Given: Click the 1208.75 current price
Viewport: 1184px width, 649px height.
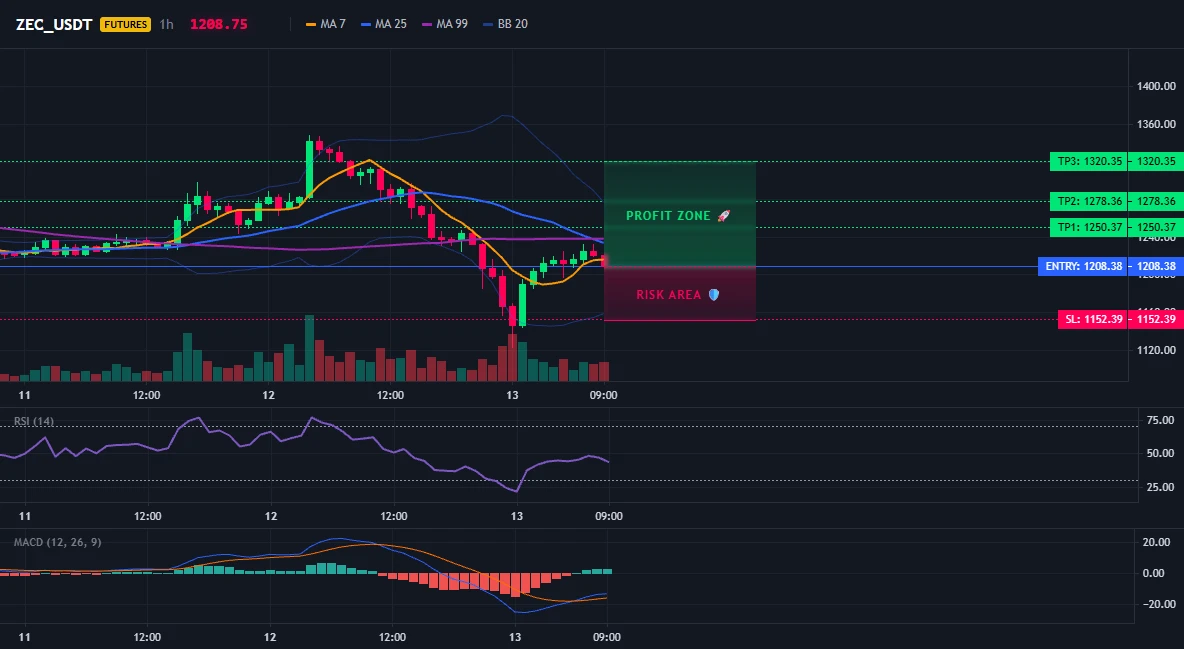Looking at the screenshot, I should tap(218, 24).
